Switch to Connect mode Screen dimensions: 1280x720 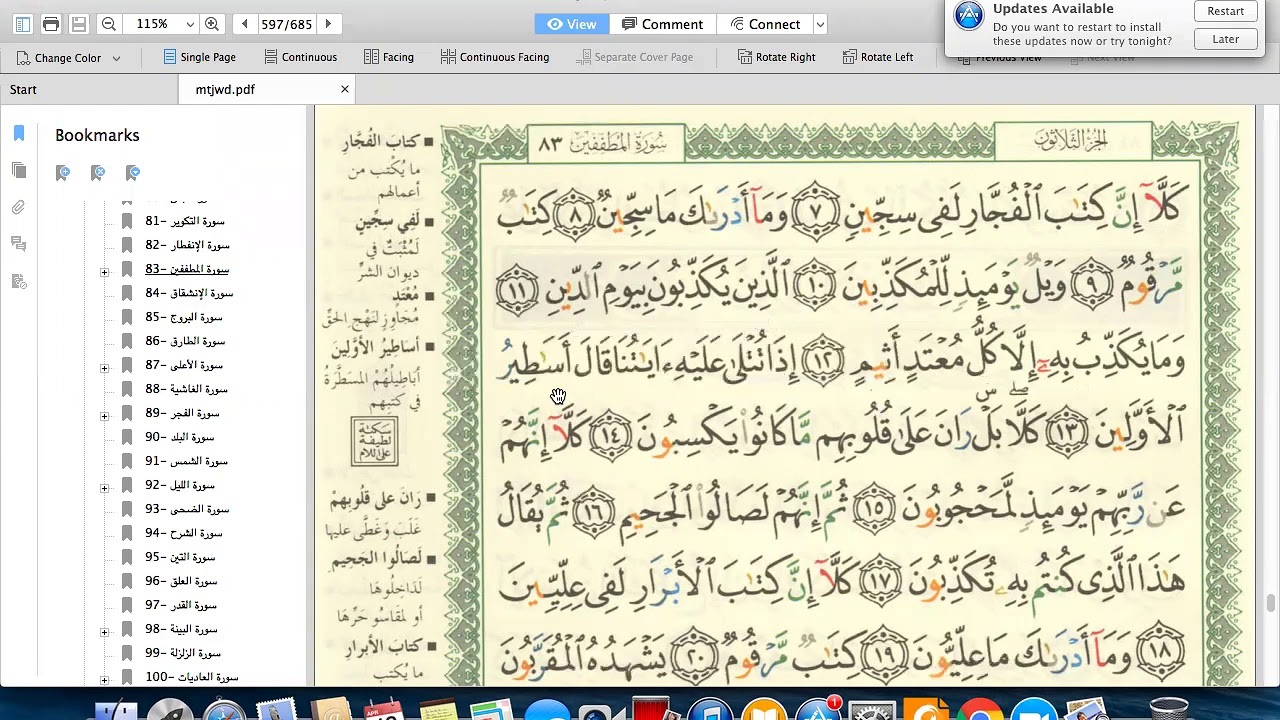click(x=765, y=24)
